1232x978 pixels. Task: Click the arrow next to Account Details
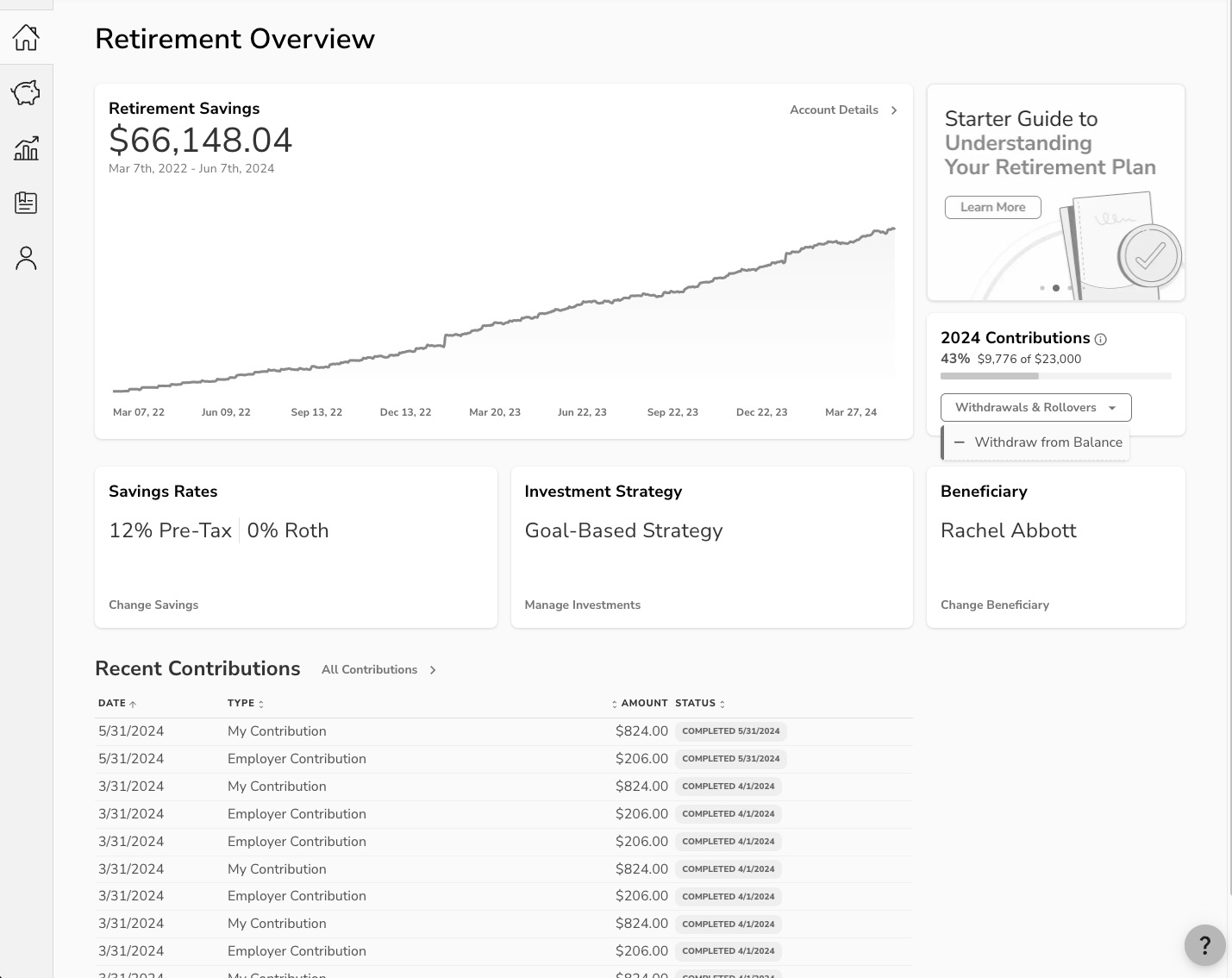pos(894,110)
